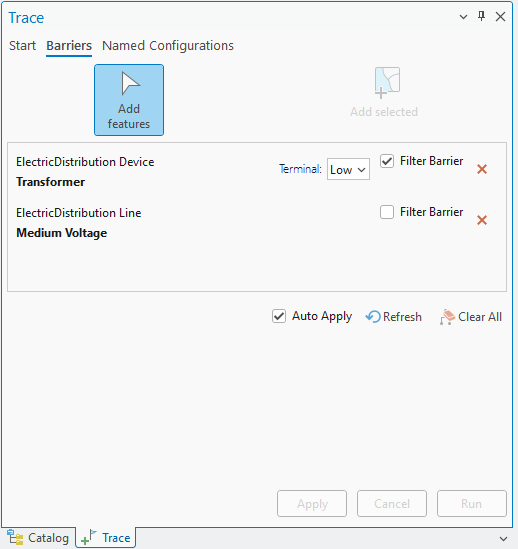Viewport: 518px width, 549px height.
Task: Open the Named Configurations tab
Action: click(x=168, y=46)
